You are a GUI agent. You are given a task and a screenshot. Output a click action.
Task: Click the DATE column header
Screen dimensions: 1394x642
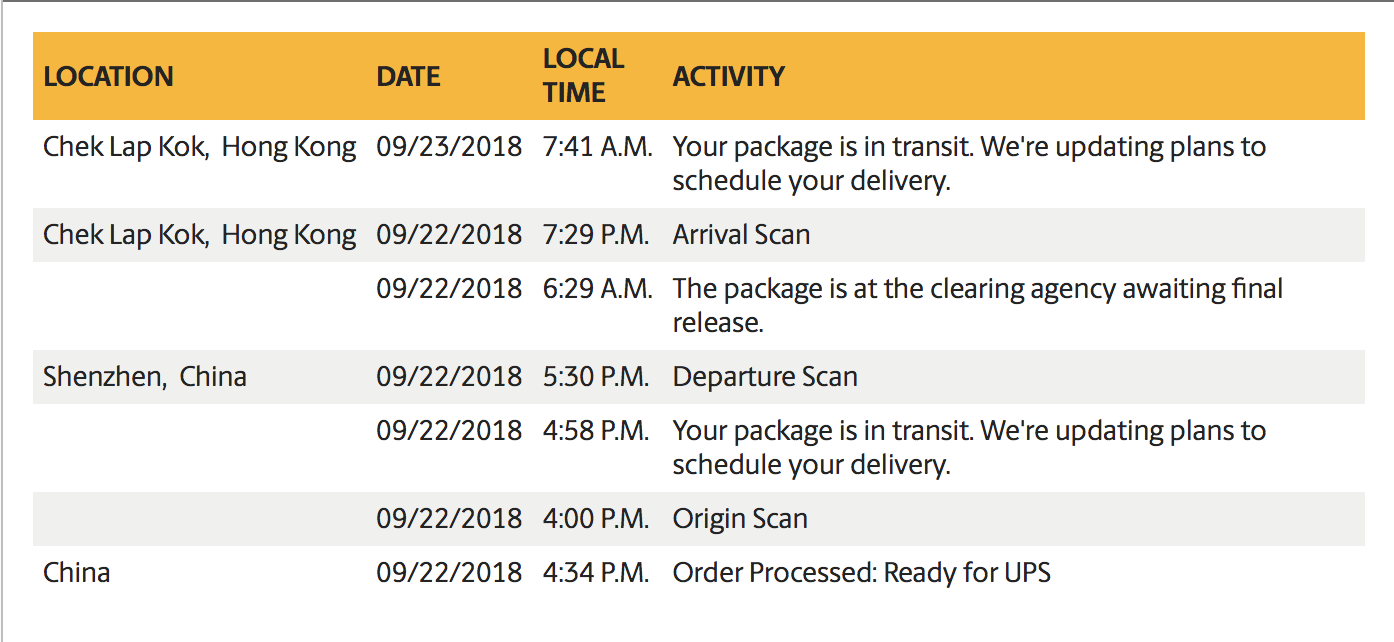[x=408, y=77]
